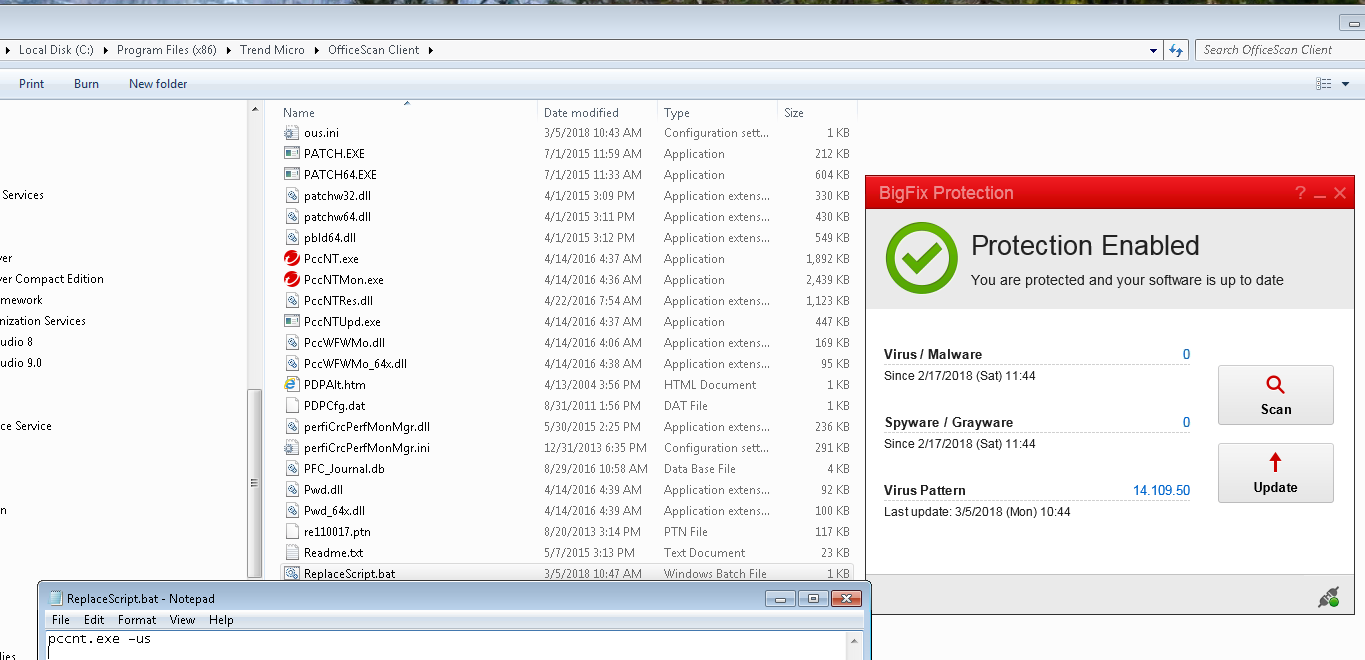Click Print in Explorer toolbar

[x=32, y=84]
